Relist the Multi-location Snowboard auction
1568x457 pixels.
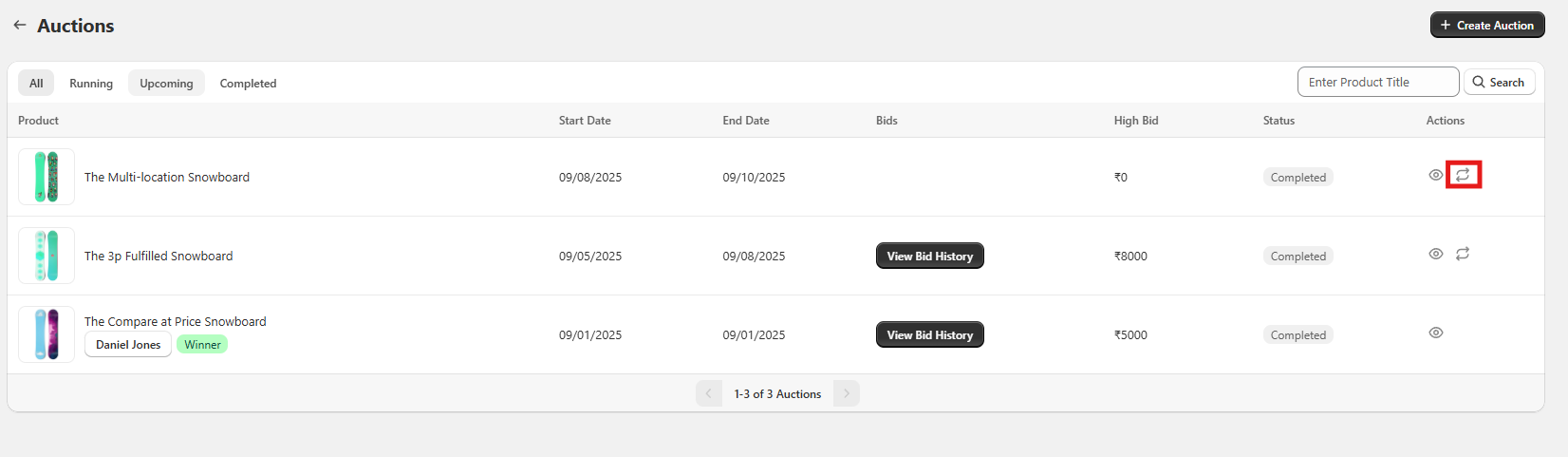point(1463,175)
